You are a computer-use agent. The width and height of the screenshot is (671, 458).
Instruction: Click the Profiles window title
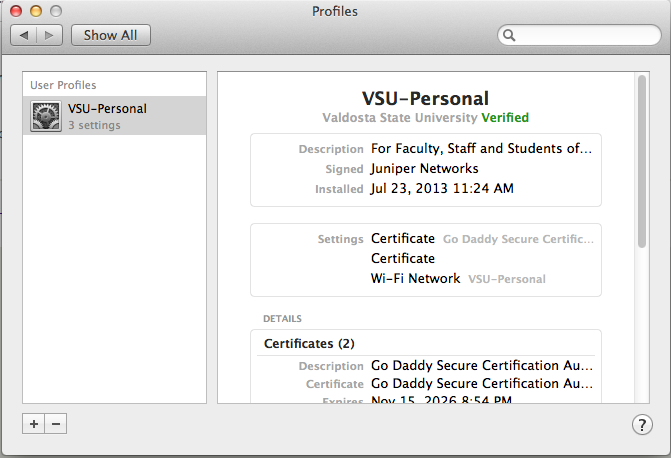click(x=335, y=11)
